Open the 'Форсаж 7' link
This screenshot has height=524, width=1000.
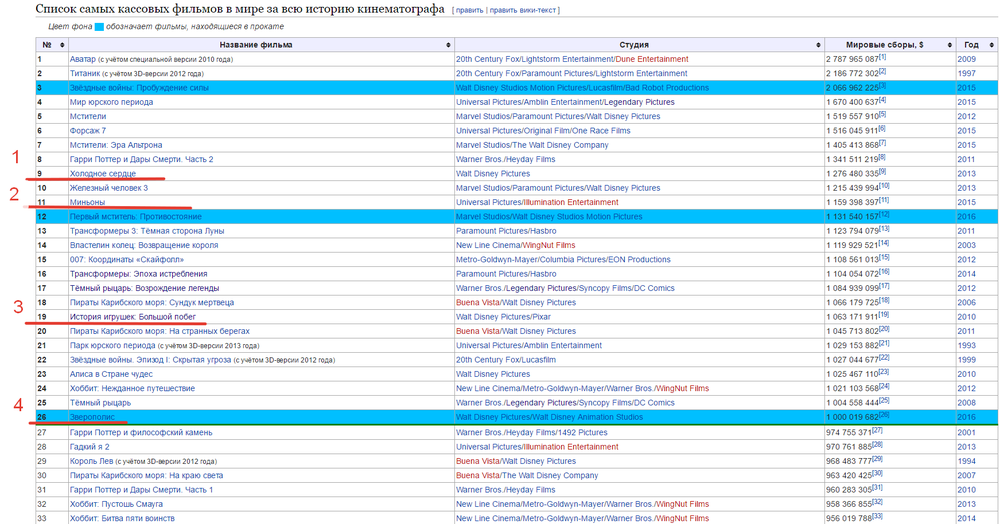point(88,131)
